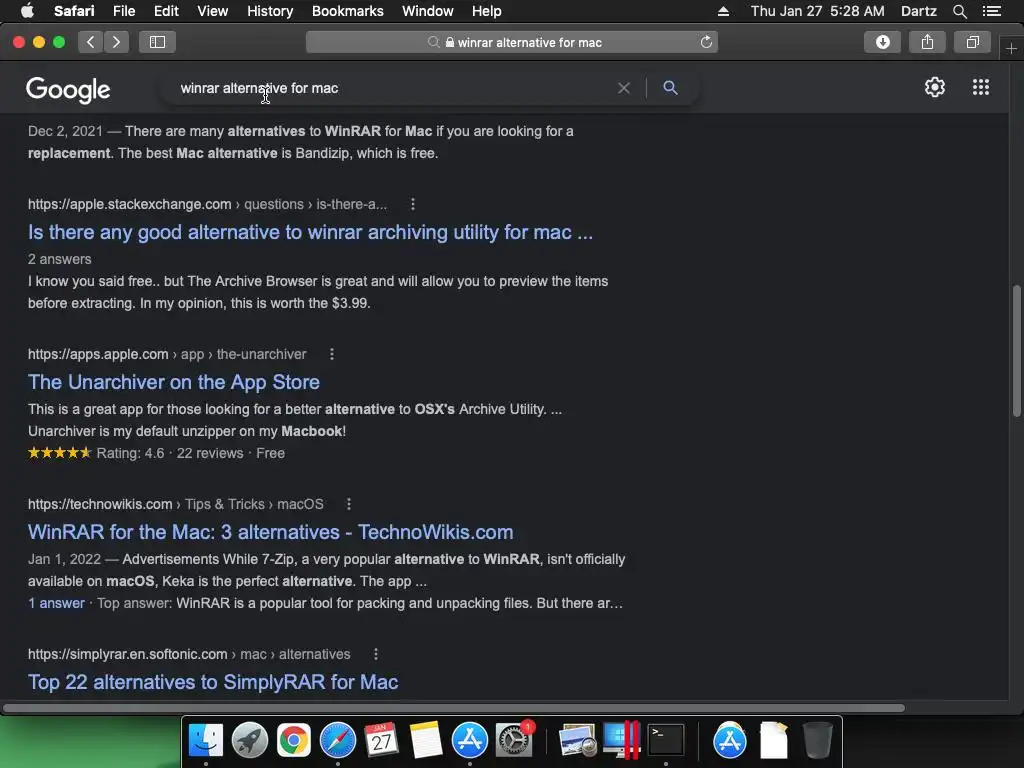Open Notes from the Dock
The image size is (1024, 768).
coord(426,741)
